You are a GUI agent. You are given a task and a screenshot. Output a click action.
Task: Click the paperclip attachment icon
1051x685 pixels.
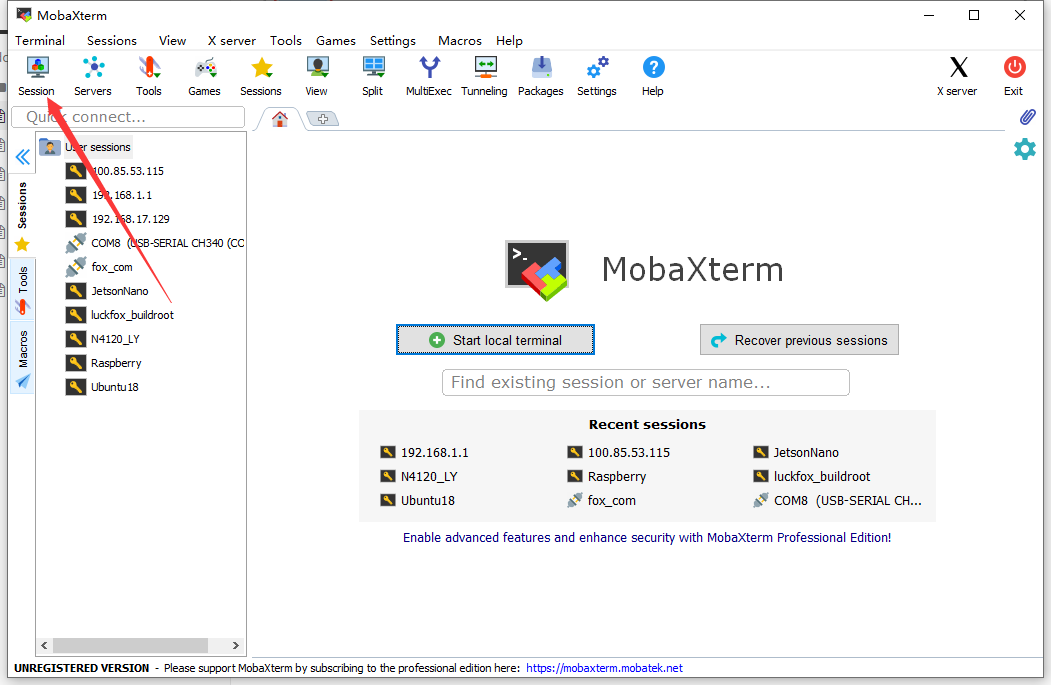click(x=1027, y=117)
